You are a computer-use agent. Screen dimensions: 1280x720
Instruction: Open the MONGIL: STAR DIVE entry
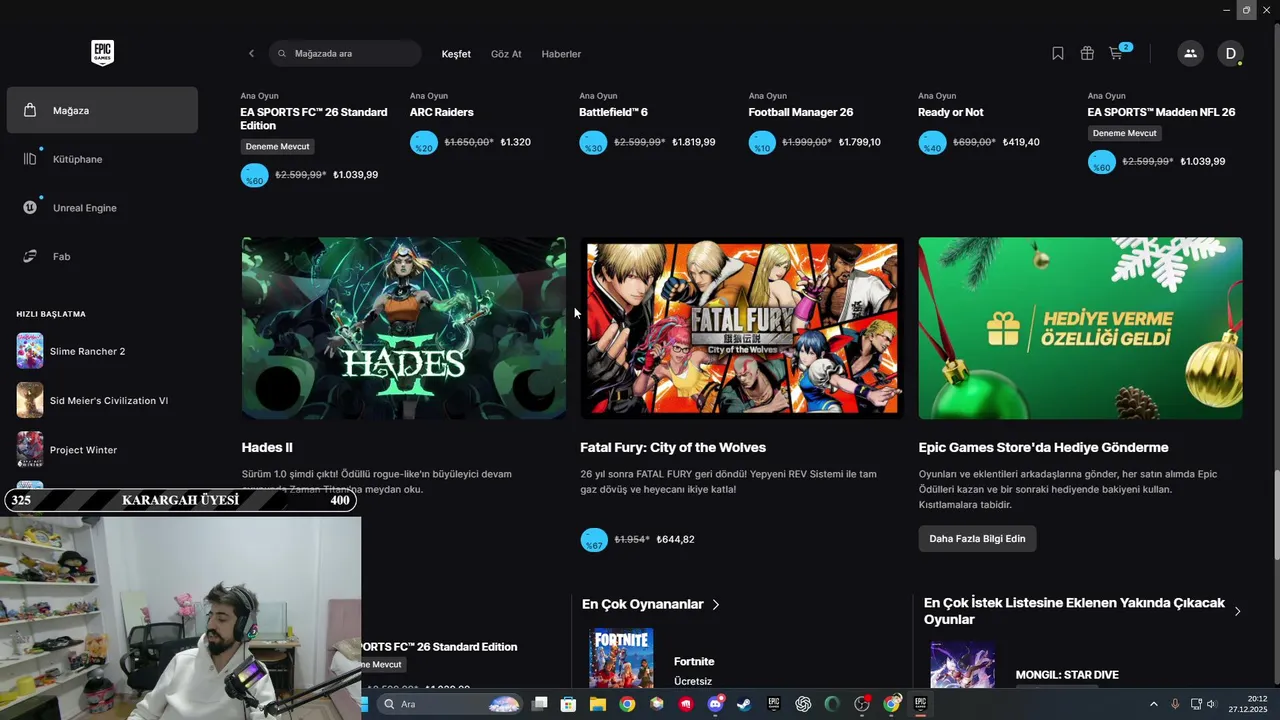[x=1067, y=675]
